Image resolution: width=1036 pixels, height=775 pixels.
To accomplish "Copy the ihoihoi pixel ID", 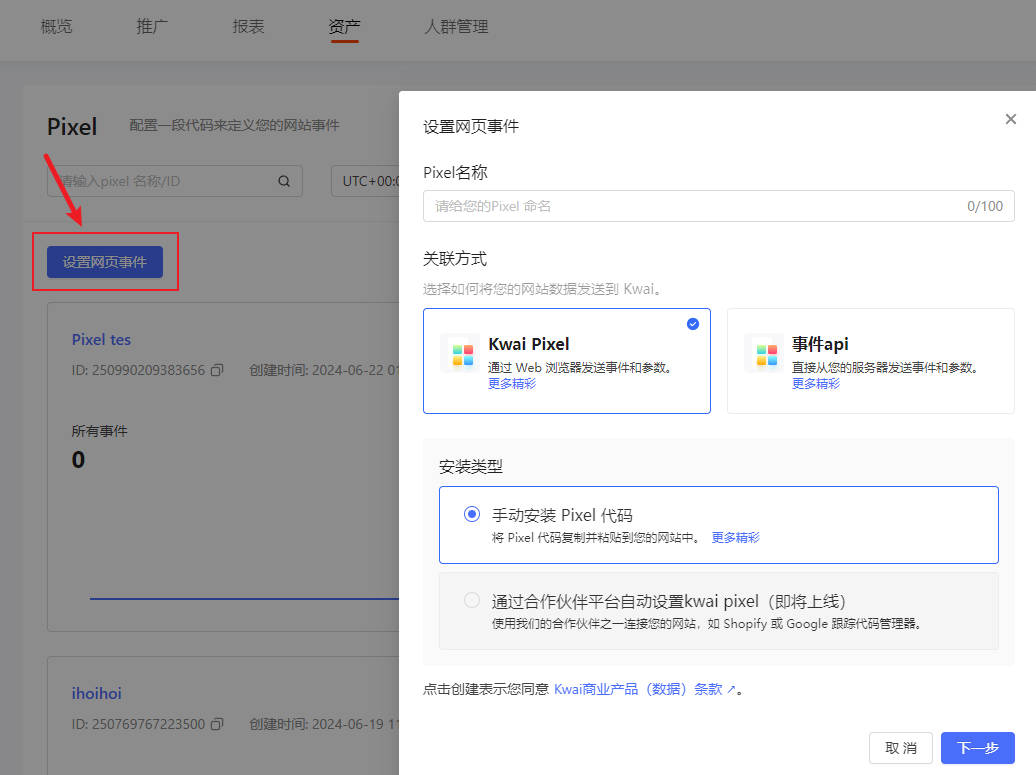I will click(217, 724).
